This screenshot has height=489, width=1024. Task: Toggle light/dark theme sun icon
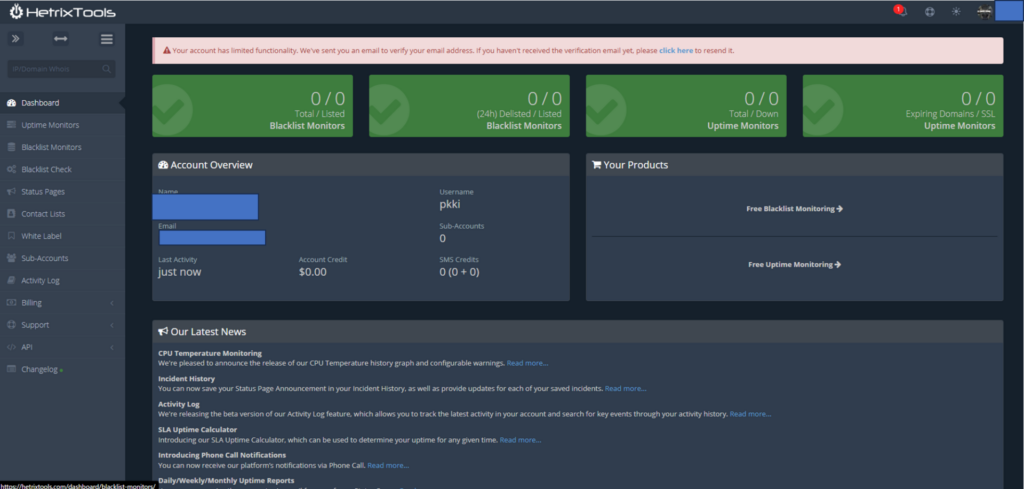[956, 12]
